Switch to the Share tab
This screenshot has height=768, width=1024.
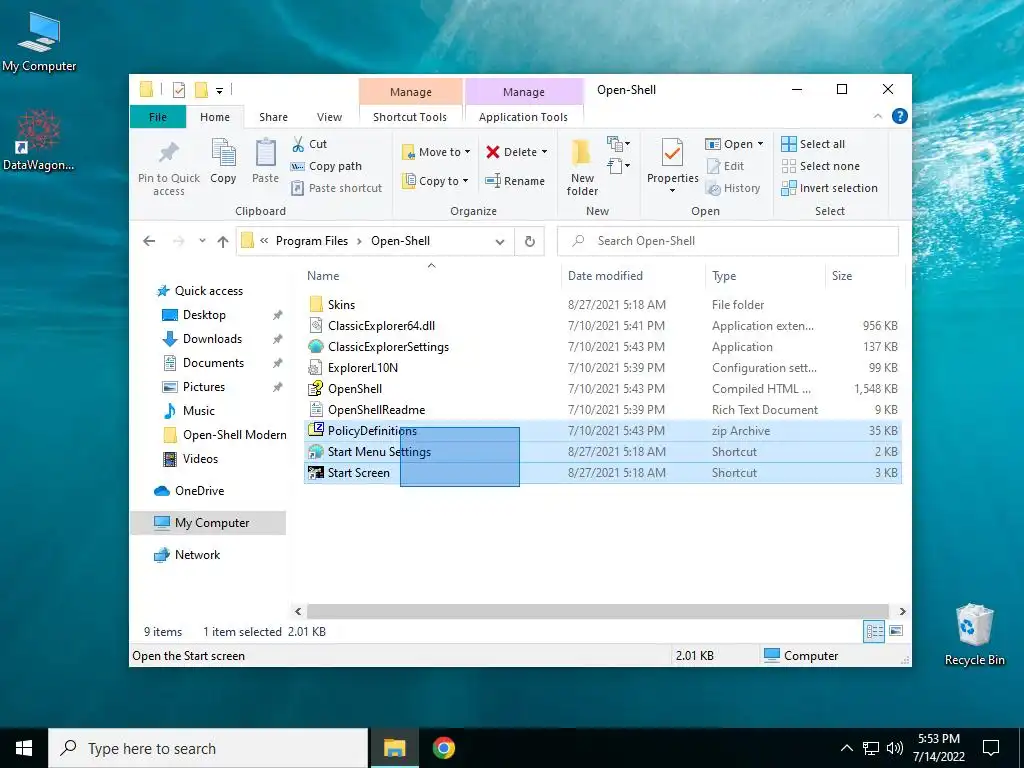coord(273,117)
